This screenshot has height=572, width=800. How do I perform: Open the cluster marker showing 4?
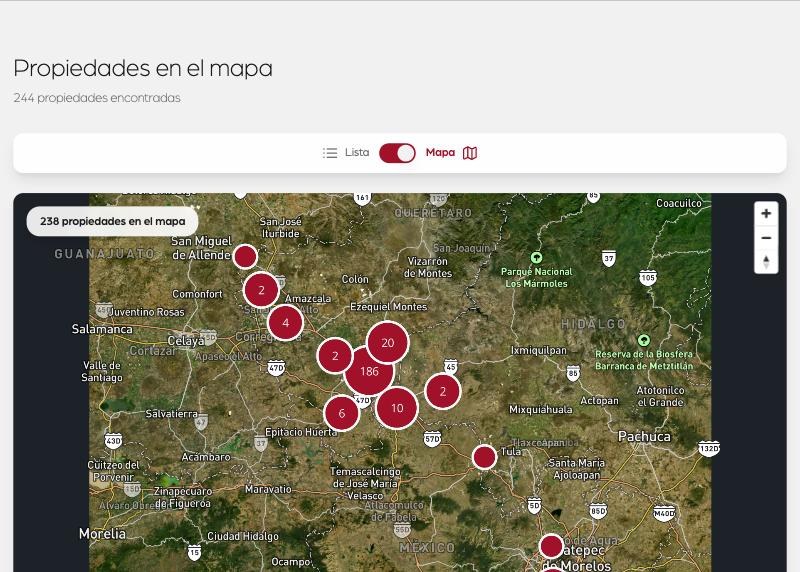285,323
